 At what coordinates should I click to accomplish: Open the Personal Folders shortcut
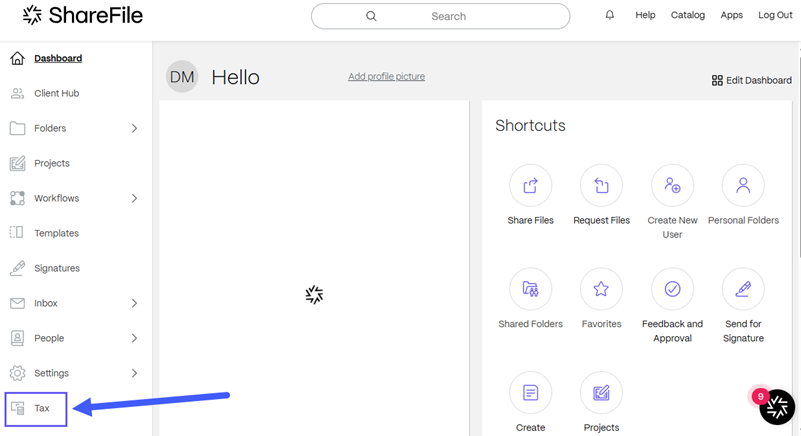tap(743, 186)
